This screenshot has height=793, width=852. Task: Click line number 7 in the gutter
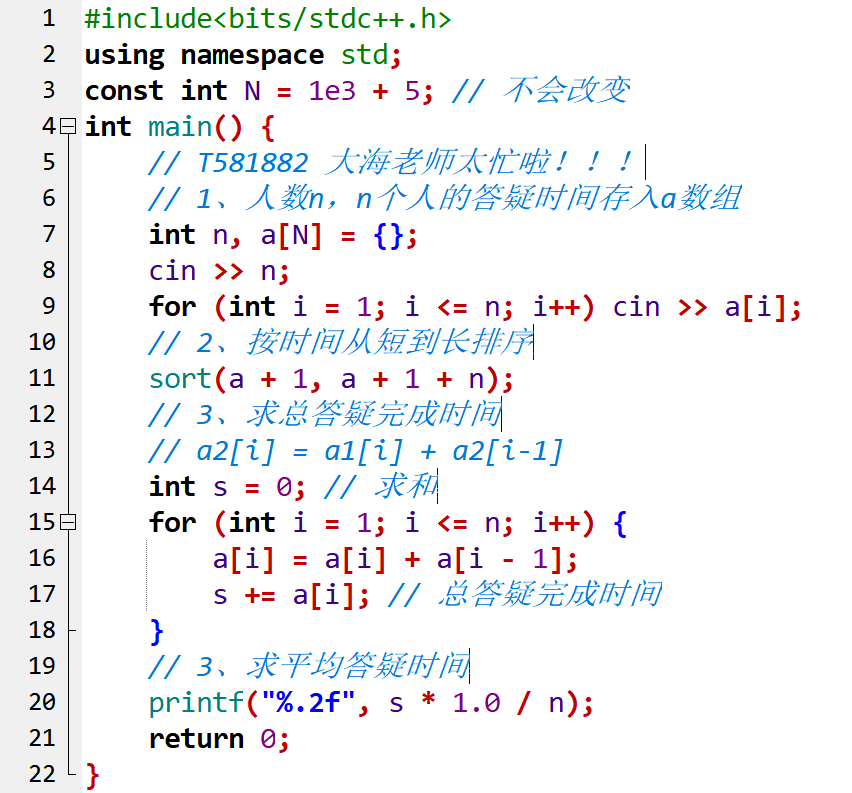(x=48, y=234)
